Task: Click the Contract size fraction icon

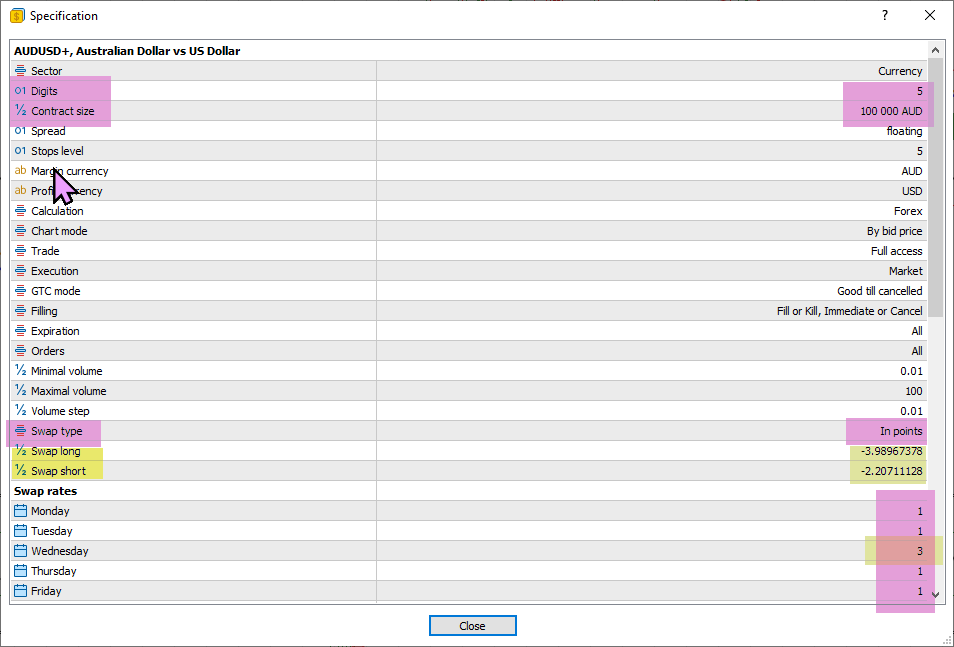Action: tap(20, 111)
